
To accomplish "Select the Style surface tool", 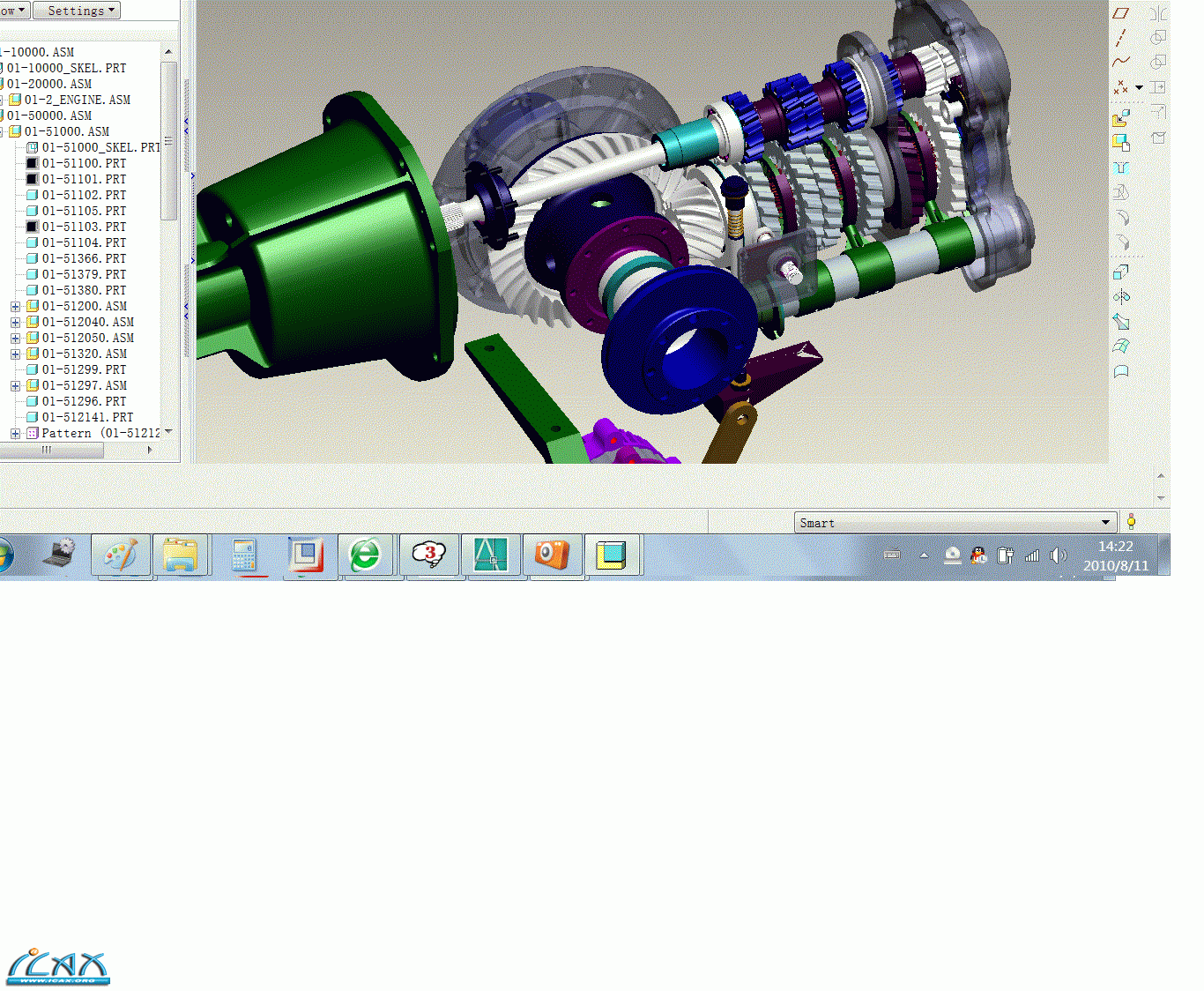I will tap(1121, 371).
